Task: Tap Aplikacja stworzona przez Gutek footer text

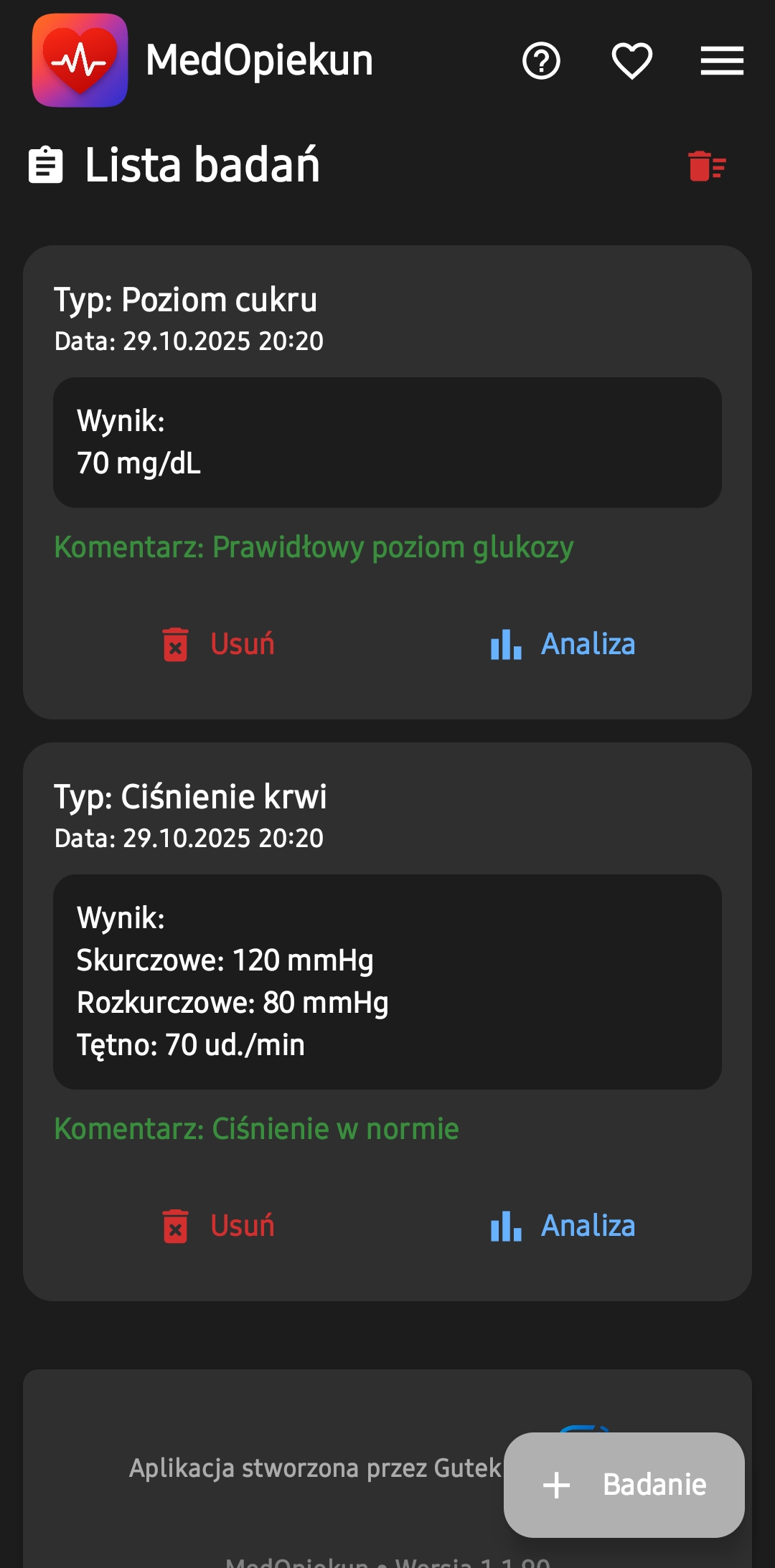Action: pyautogui.click(x=315, y=1468)
